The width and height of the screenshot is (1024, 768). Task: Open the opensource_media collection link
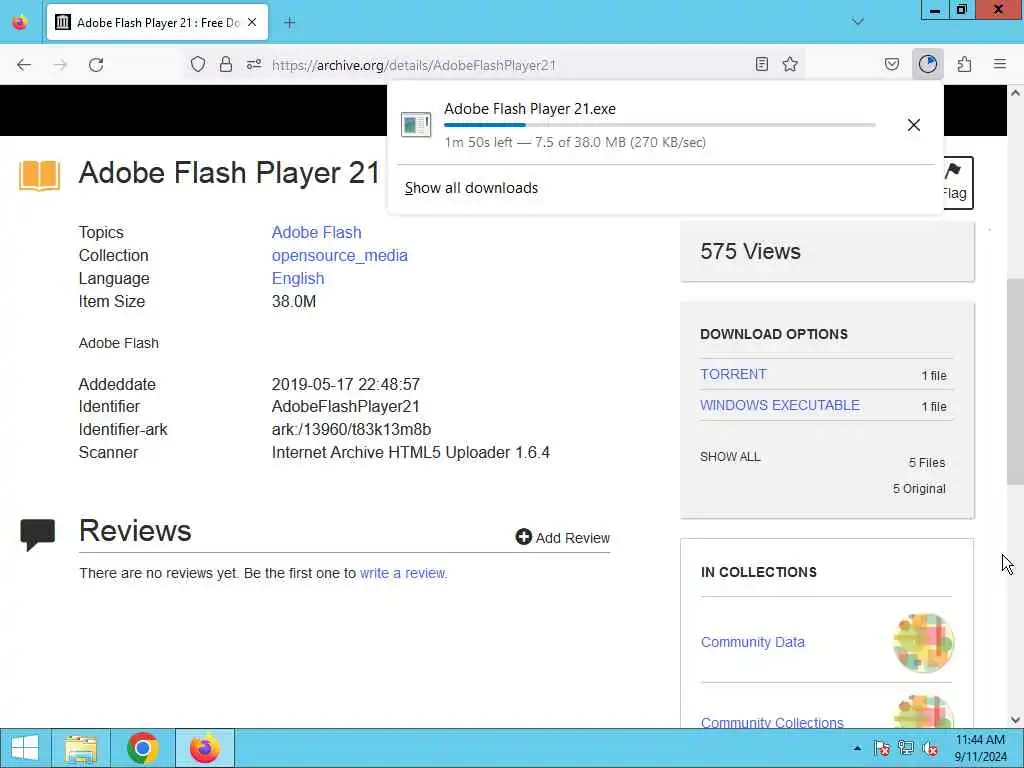(x=340, y=255)
